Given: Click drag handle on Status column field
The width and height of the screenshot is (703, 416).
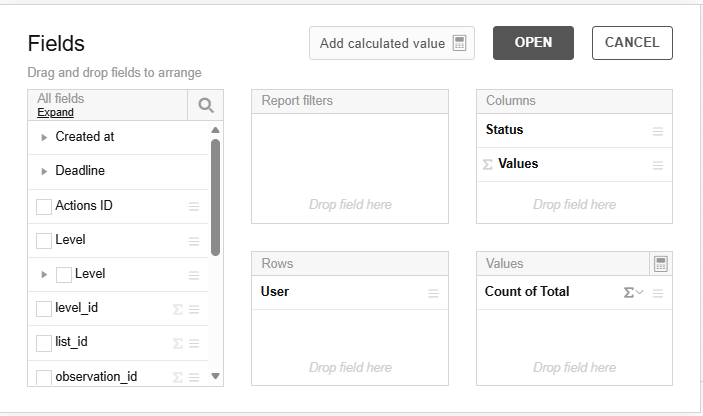Looking at the screenshot, I should pyautogui.click(x=658, y=131).
